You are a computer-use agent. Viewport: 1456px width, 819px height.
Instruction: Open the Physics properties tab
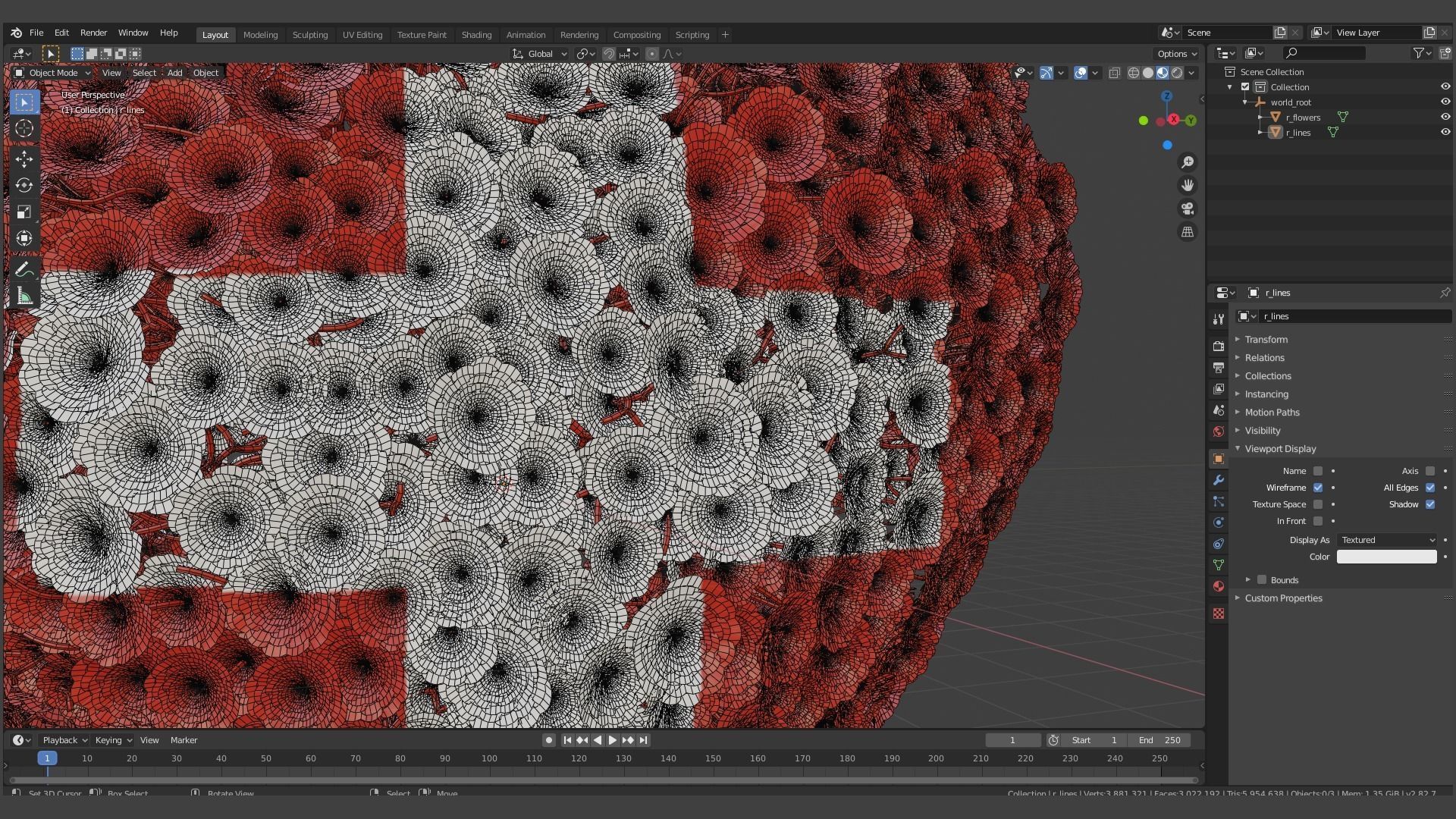(x=1219, y=522)
